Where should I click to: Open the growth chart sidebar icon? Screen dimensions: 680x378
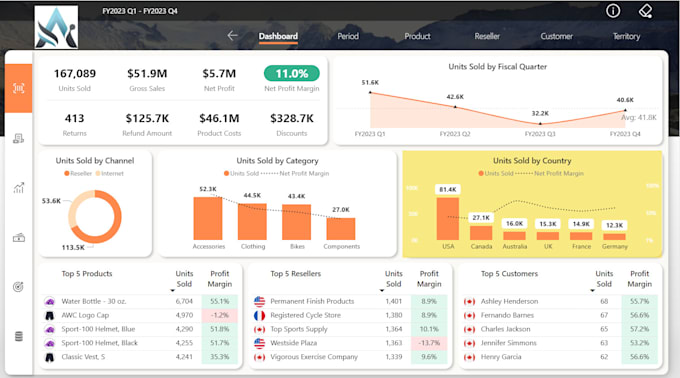(18, 187)
